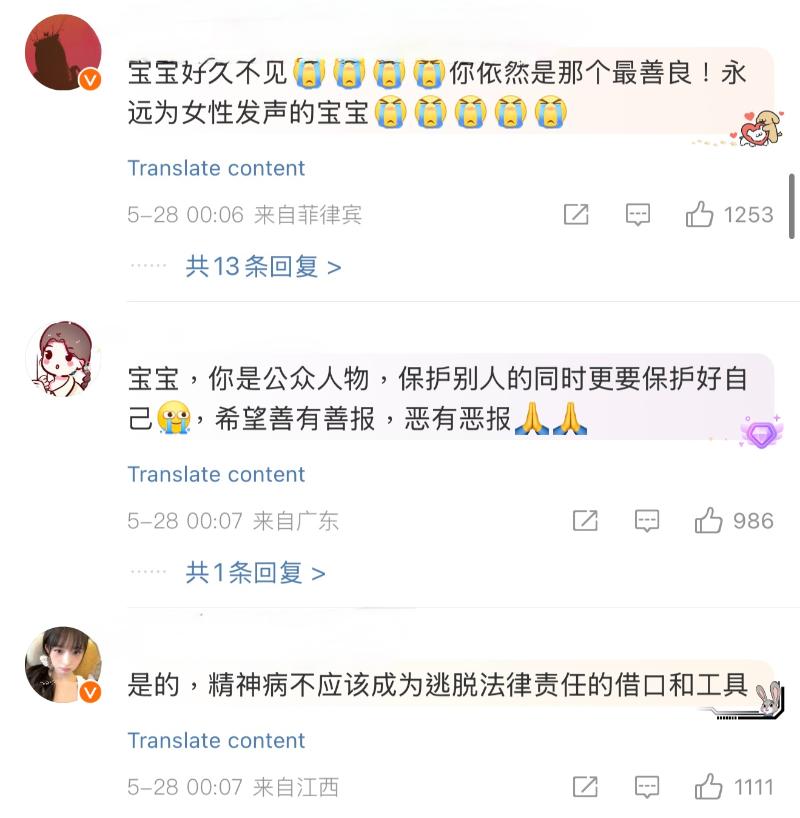Reply to the comment from 江西
The height and width of the screenshot is (818, 800).
[647, 787]
